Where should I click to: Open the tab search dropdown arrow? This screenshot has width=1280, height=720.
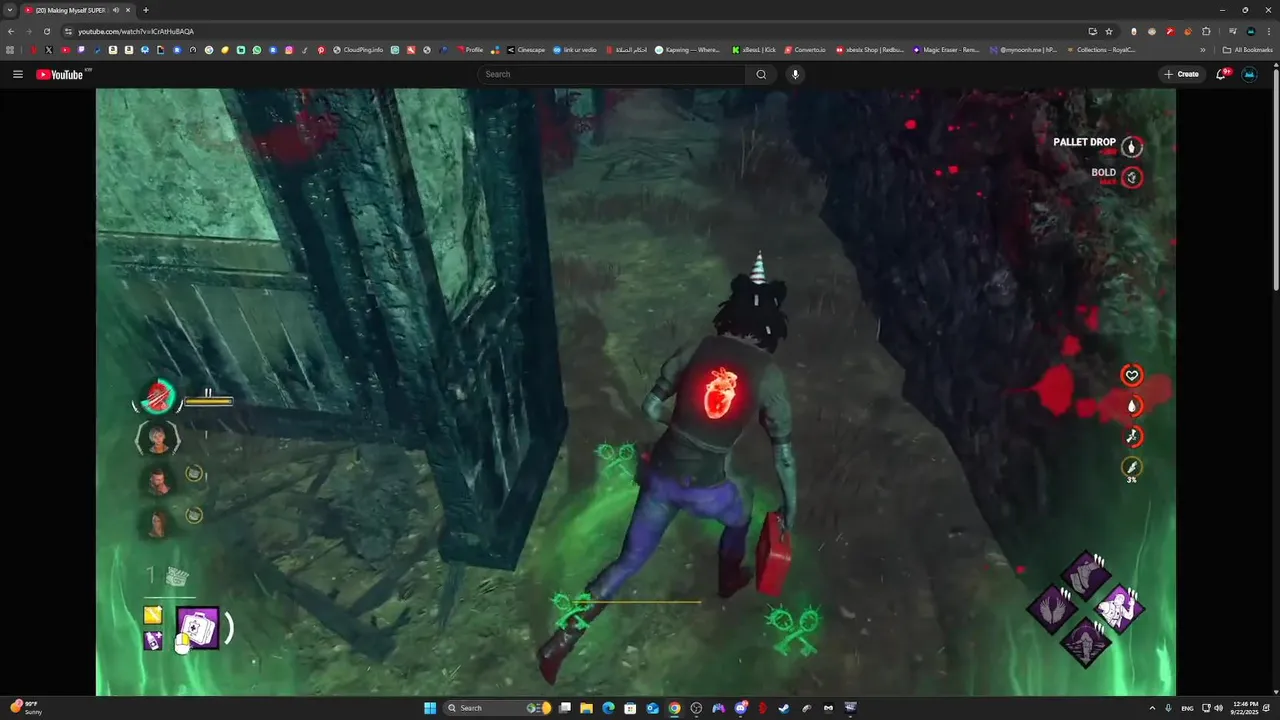click(10, 10)
